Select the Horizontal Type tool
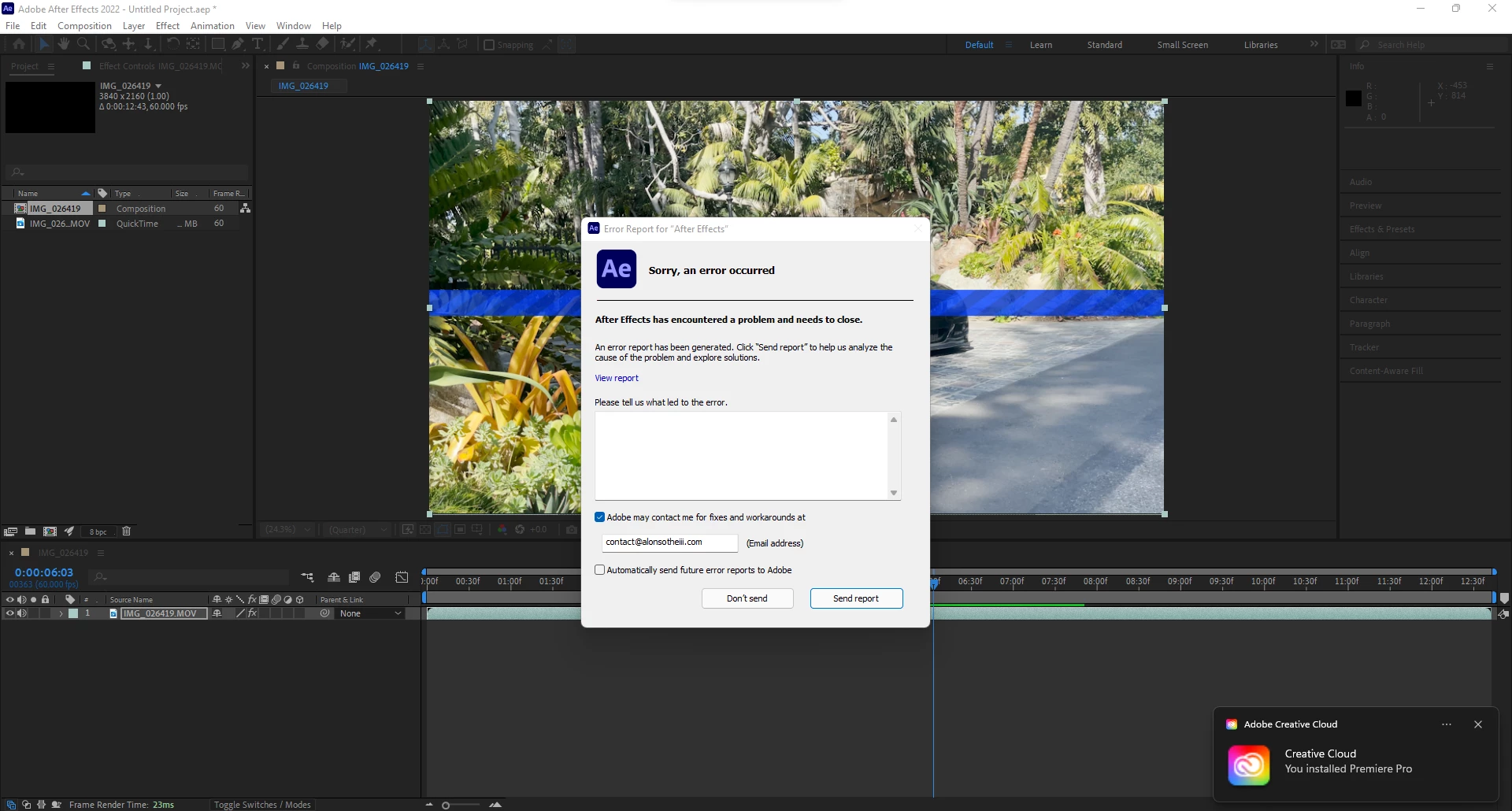 click(258, 45)
